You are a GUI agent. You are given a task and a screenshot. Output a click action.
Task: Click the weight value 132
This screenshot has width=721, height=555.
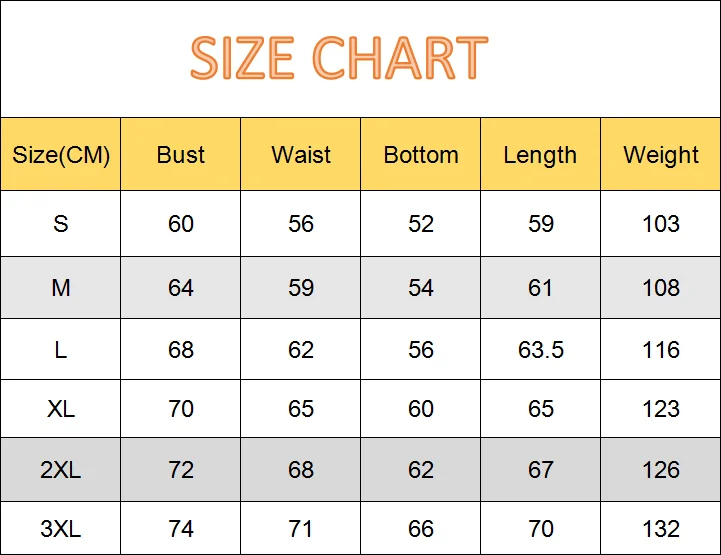tap(661, 529)
